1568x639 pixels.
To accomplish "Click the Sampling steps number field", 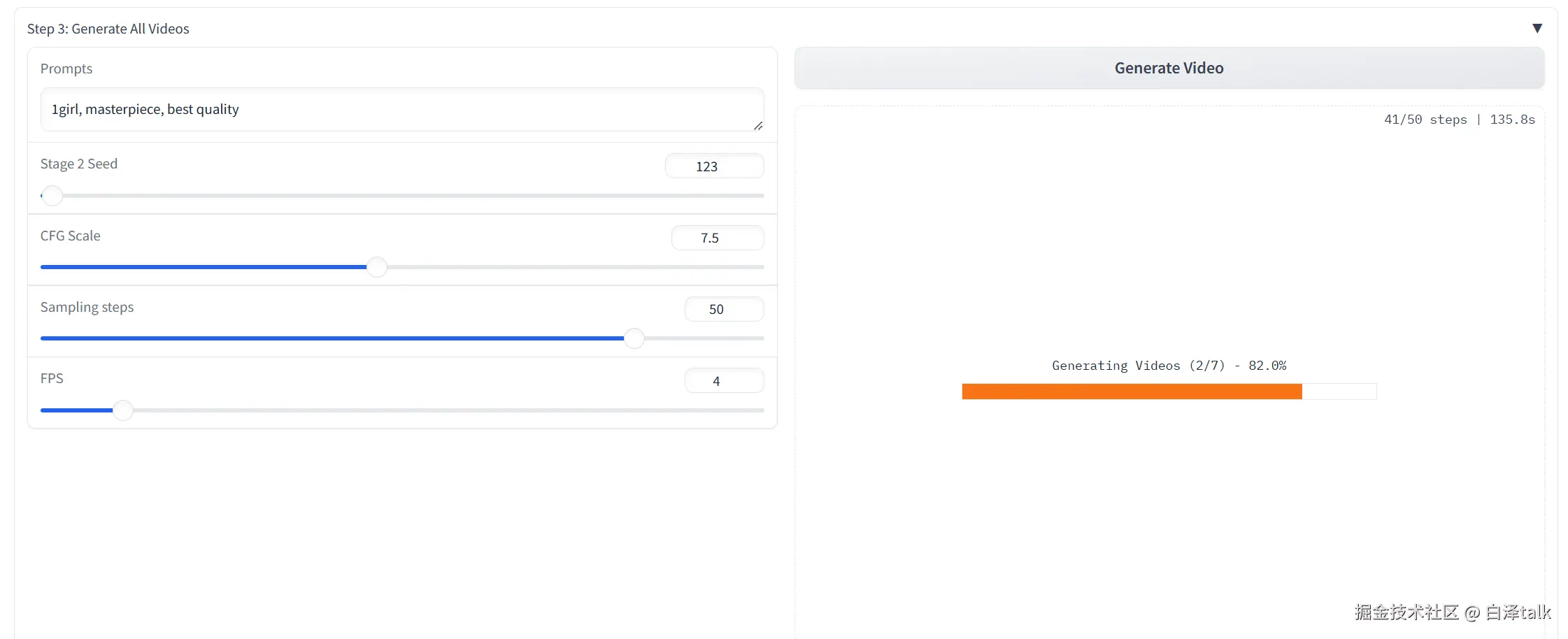I will tap(723, 309).
